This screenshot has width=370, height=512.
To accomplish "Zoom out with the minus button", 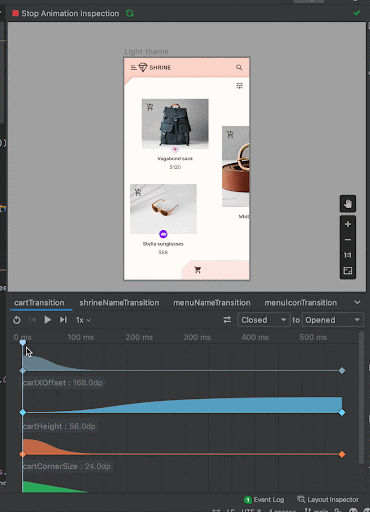I will pyautogui.click(x=348, y=240).
